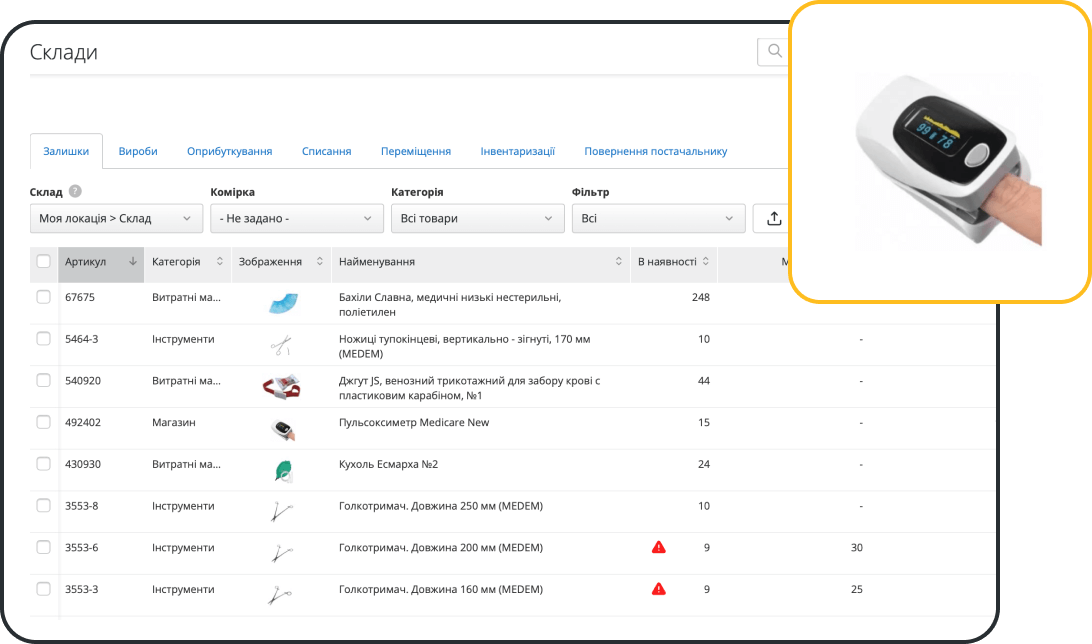The height and width of the screenshot is (644, 1092).
Task: Click the help icon next to Склад
Action: [x=75, y=192]
